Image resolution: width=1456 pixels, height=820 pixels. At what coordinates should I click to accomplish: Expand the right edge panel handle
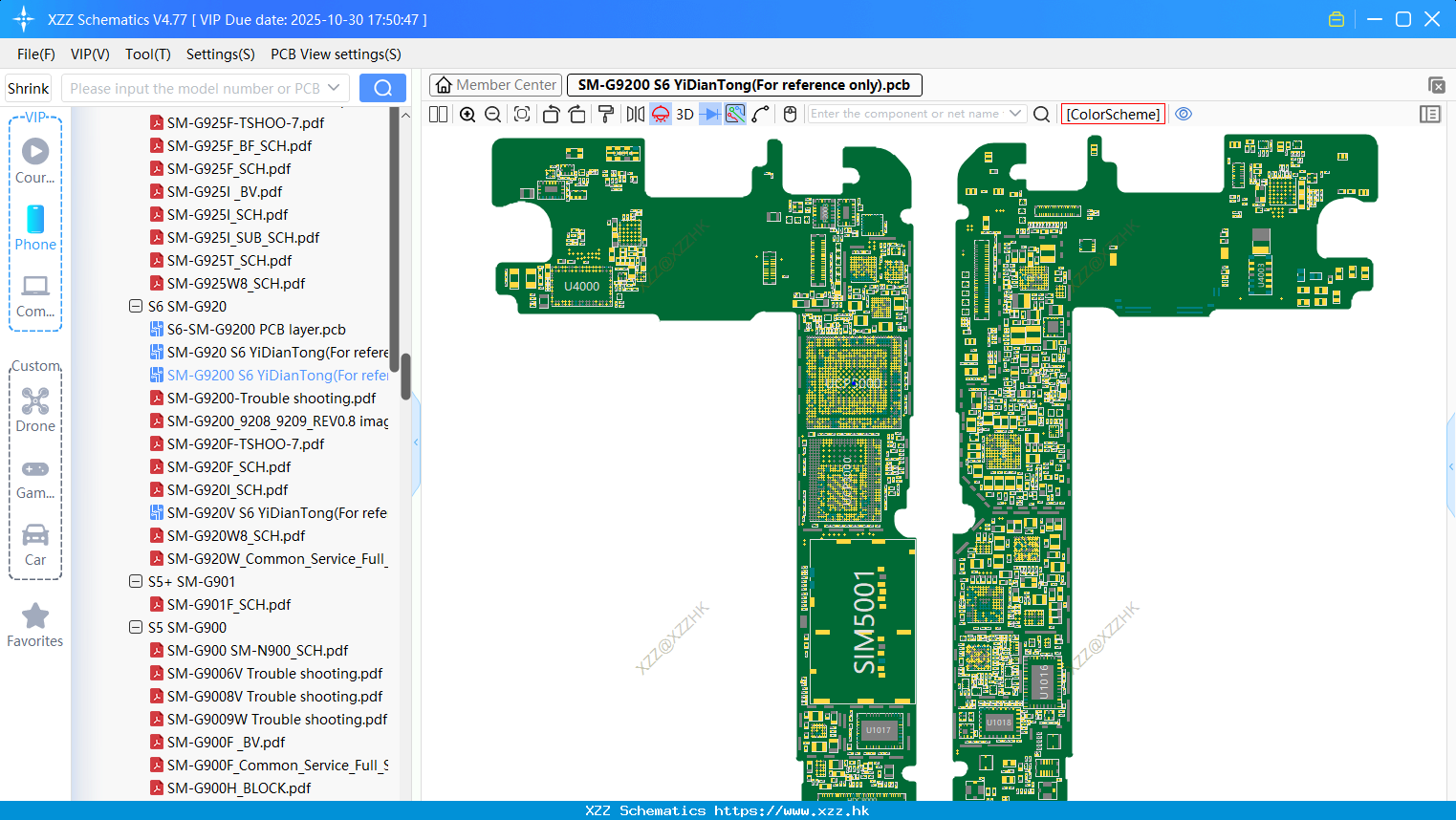[1451, 465]
